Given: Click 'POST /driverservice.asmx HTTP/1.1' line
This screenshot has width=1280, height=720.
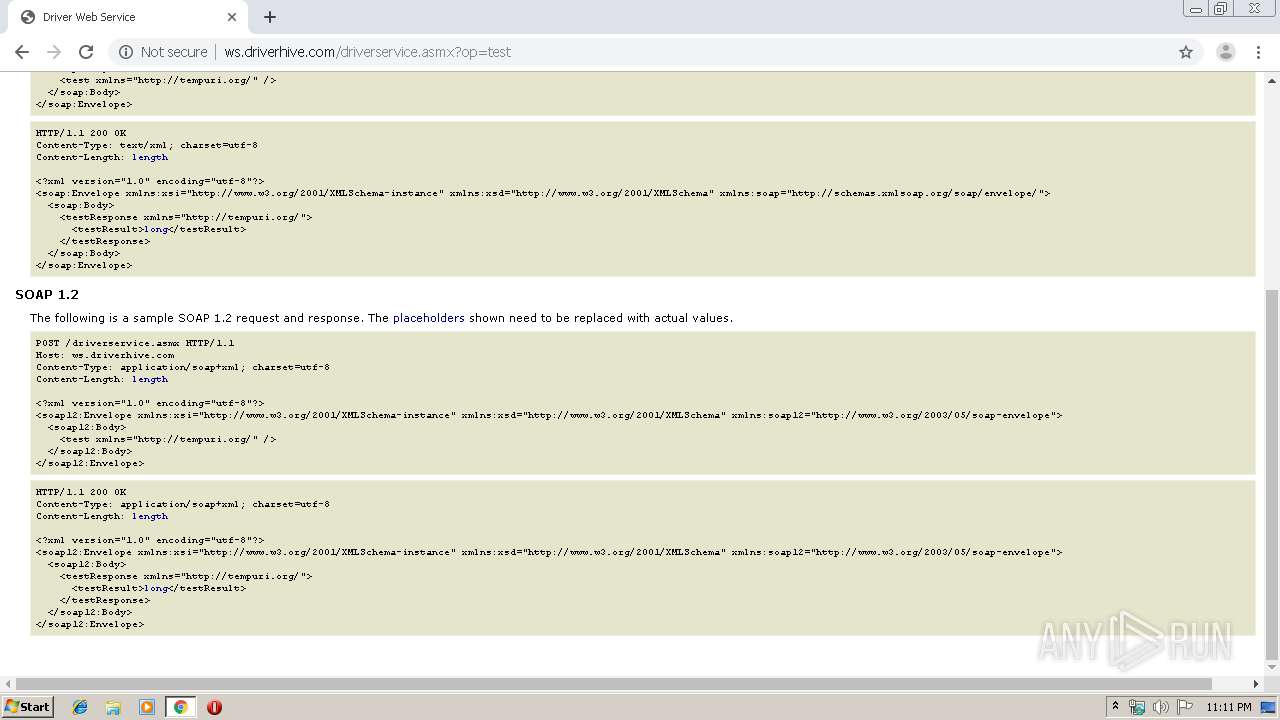Looking at the screenshot, I should [x=135, y=343].
